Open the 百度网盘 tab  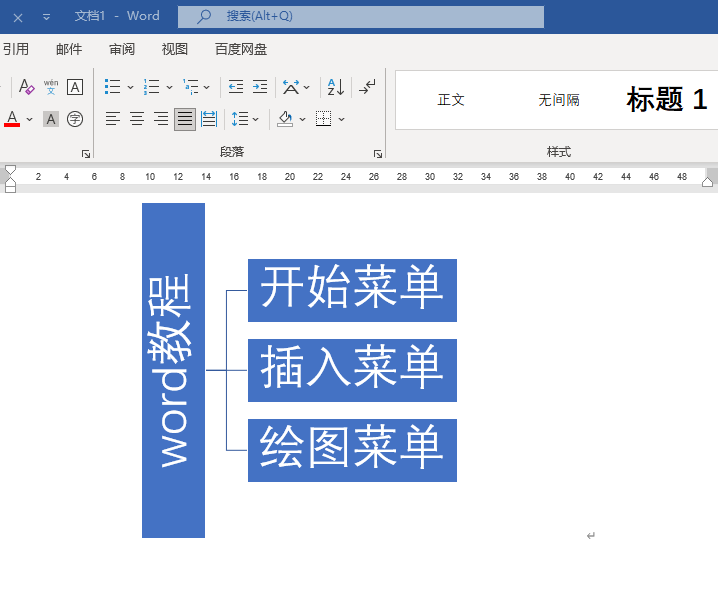pos(241,49)
